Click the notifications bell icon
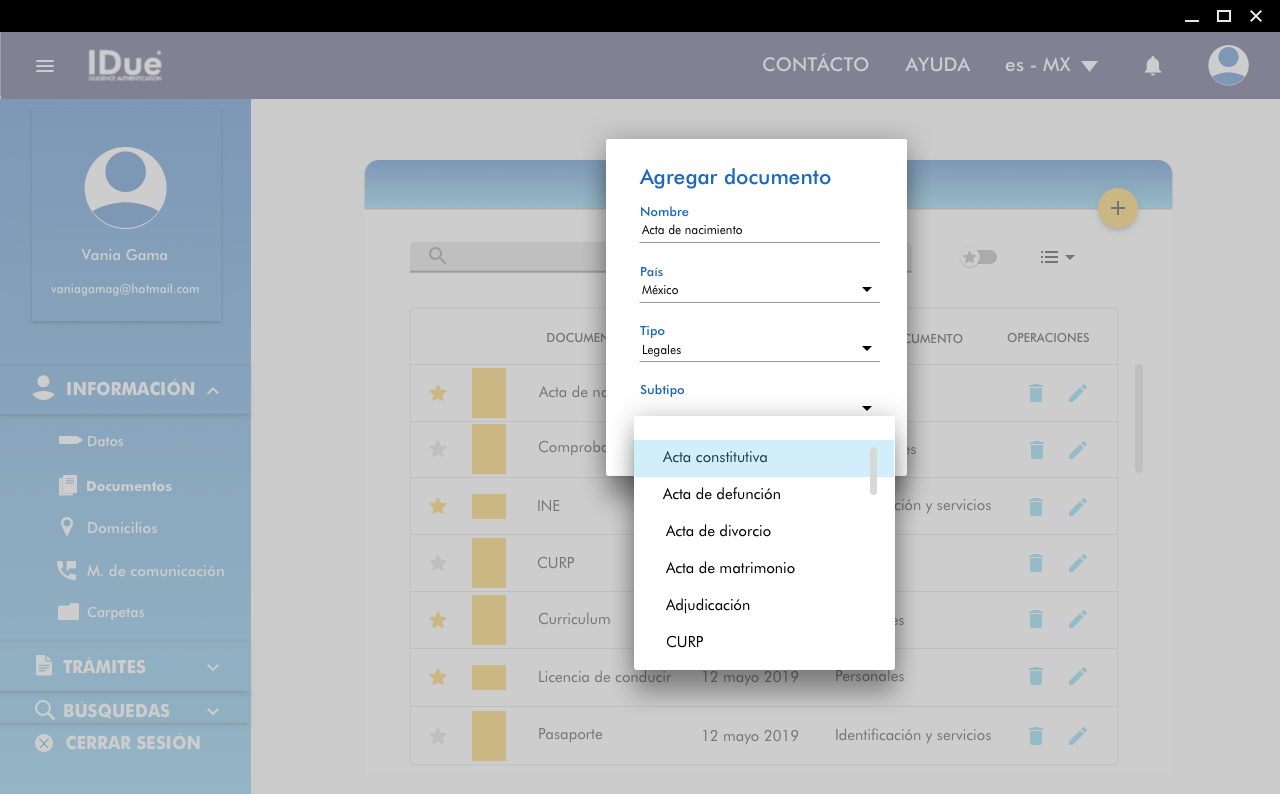1280x794 pixels. click(x=1153, y=66)
